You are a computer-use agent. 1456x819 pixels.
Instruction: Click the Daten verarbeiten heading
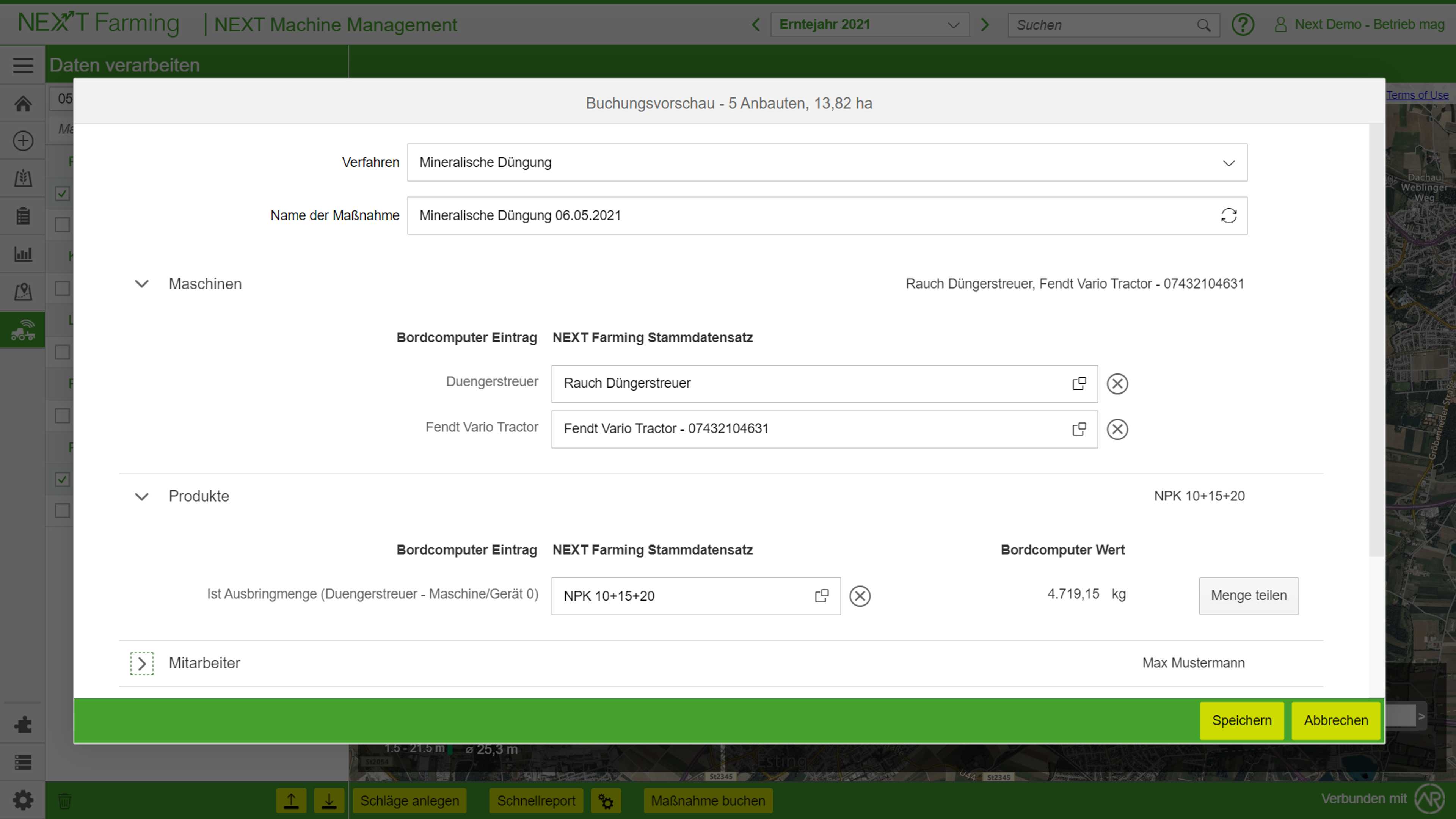click(x=124, y=65)
